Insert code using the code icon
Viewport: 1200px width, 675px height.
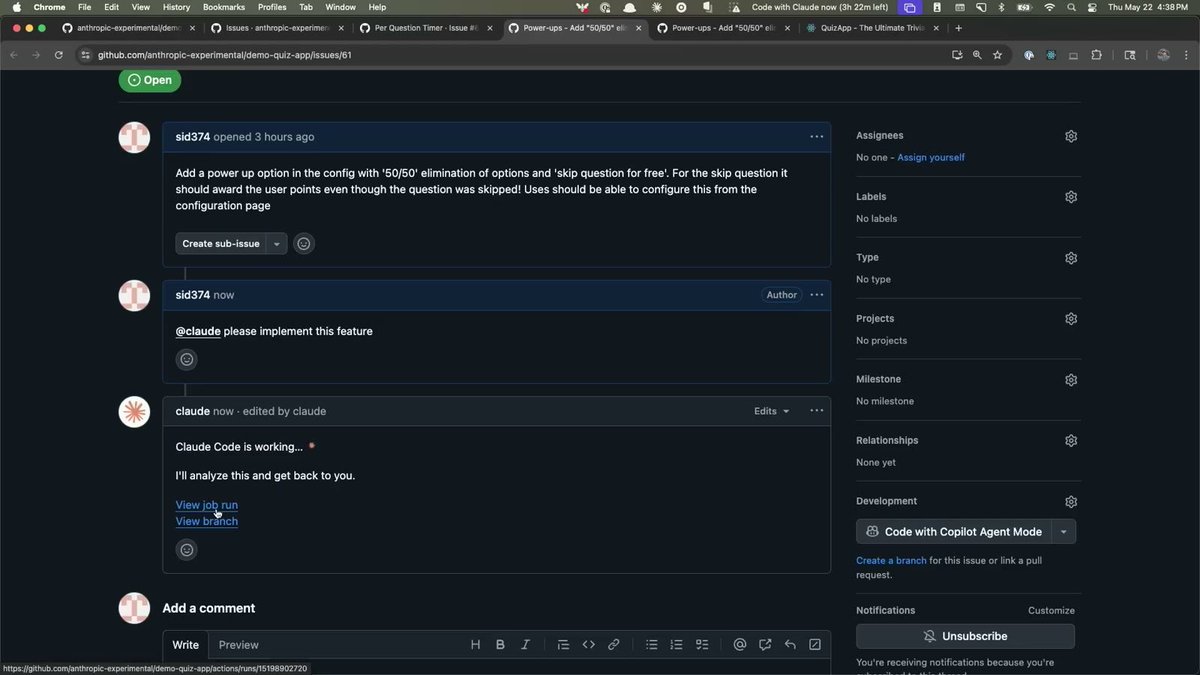pos(589,645)
